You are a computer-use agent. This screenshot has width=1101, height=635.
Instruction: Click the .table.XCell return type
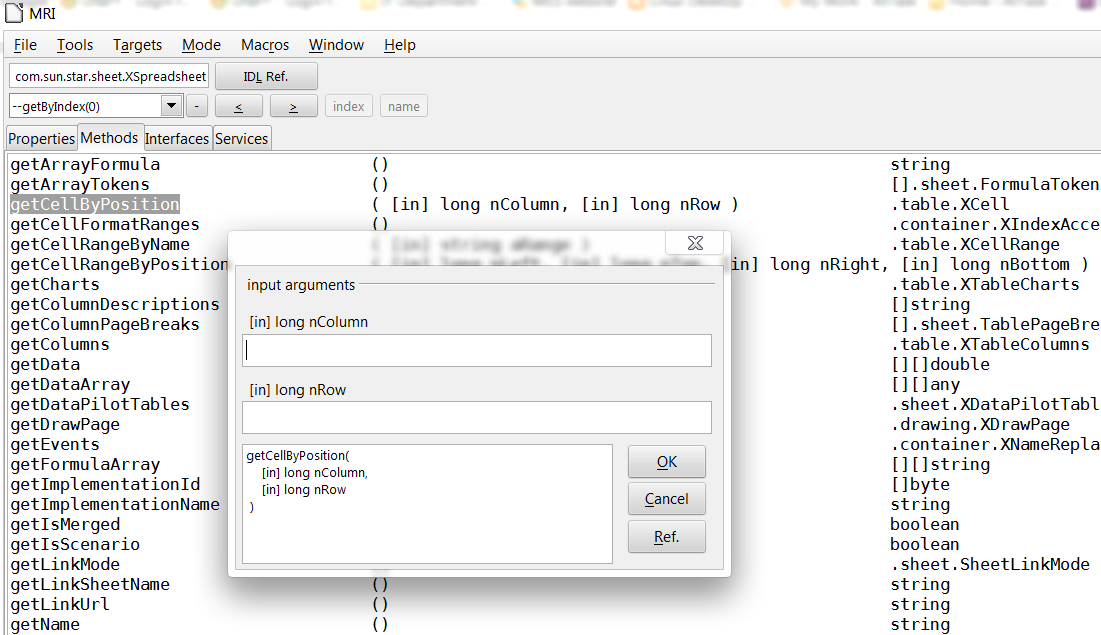point(950,204)
